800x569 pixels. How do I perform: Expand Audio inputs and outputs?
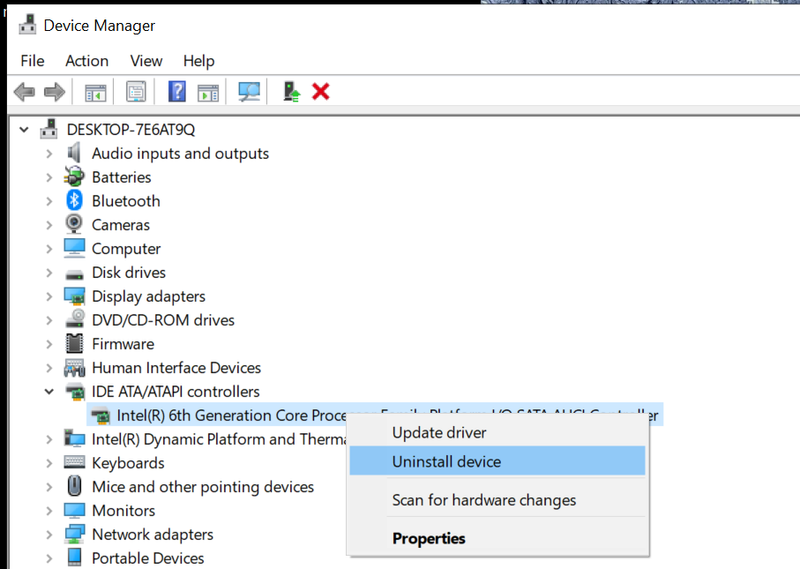[49, 154]
